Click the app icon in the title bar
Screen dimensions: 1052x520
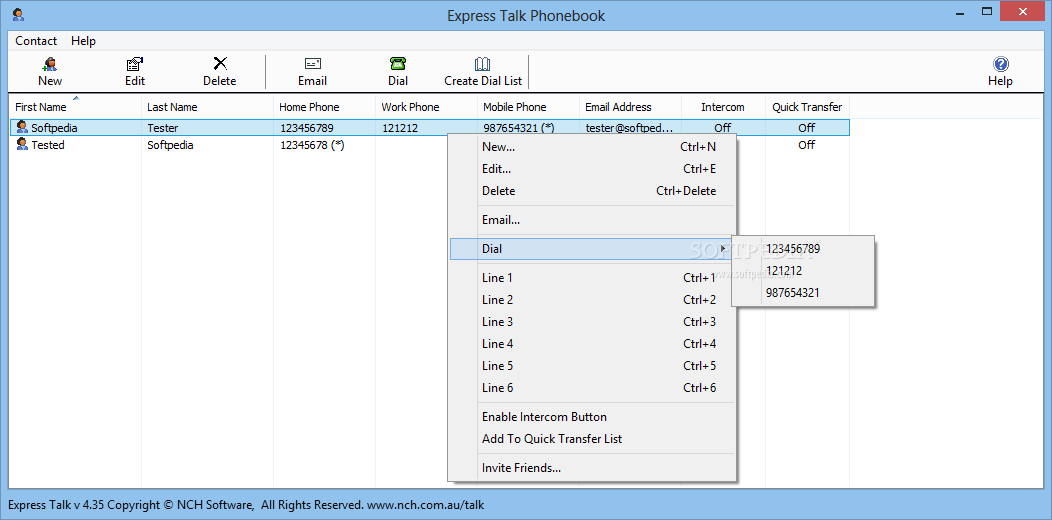pos(18,14)
